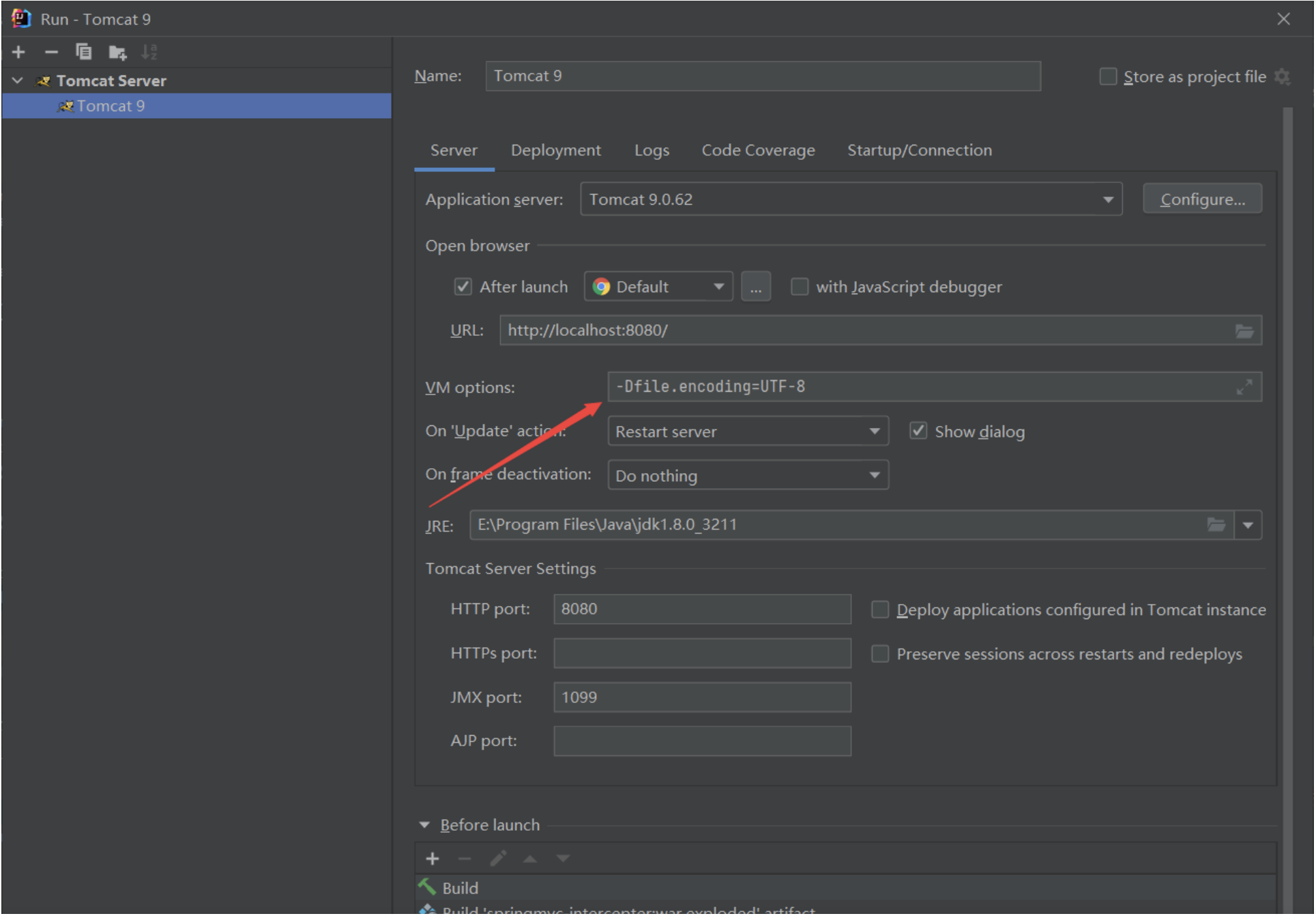Click the JMX port field
The image size is (1316, 916).
[x=702, y=697]
